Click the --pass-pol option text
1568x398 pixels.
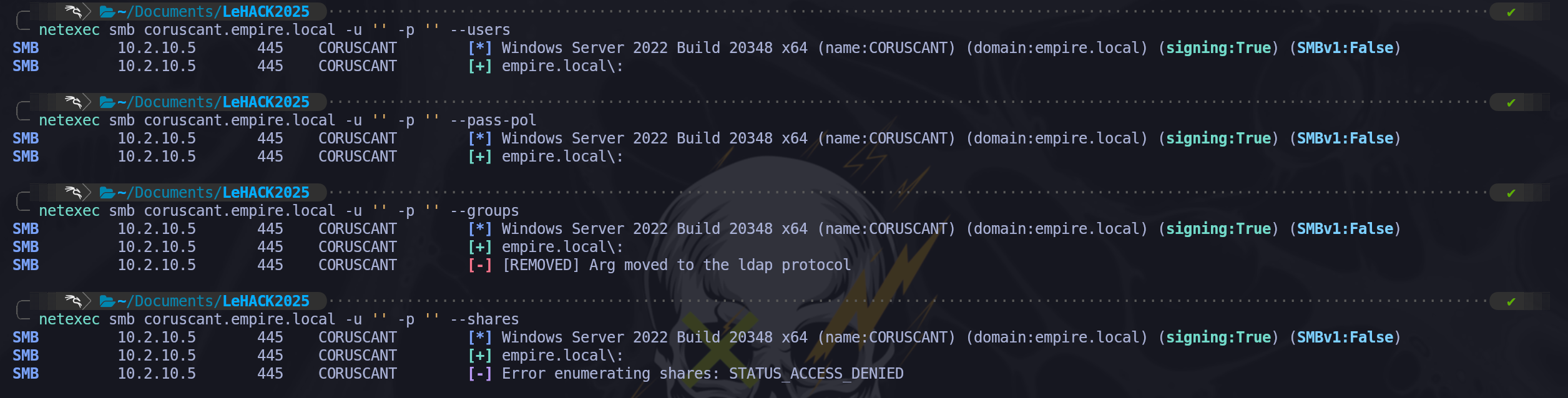493,120
